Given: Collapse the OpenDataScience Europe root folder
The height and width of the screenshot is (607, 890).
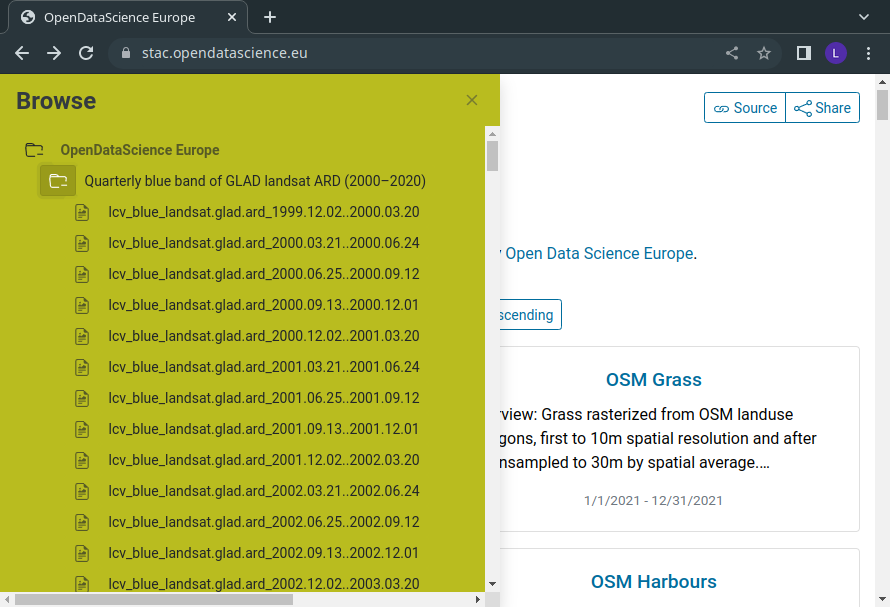Looking at the screenshot, I should 34,150.
